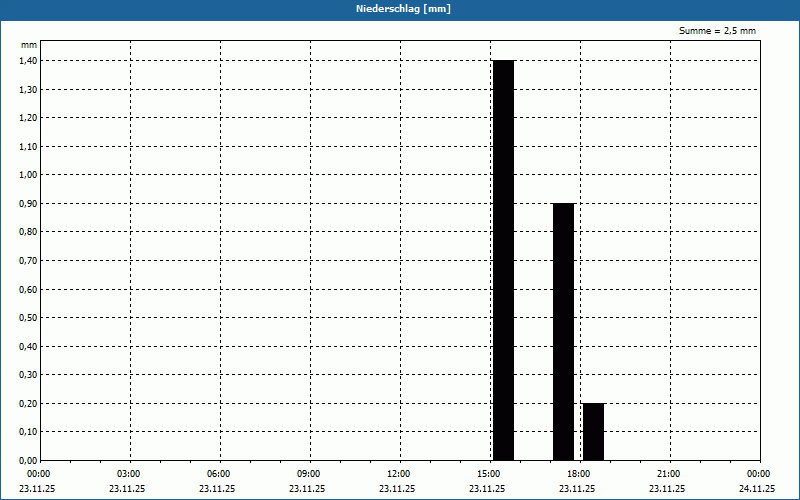
Task: Click the 1,40 y-axis label
Action: click(28, 61)
